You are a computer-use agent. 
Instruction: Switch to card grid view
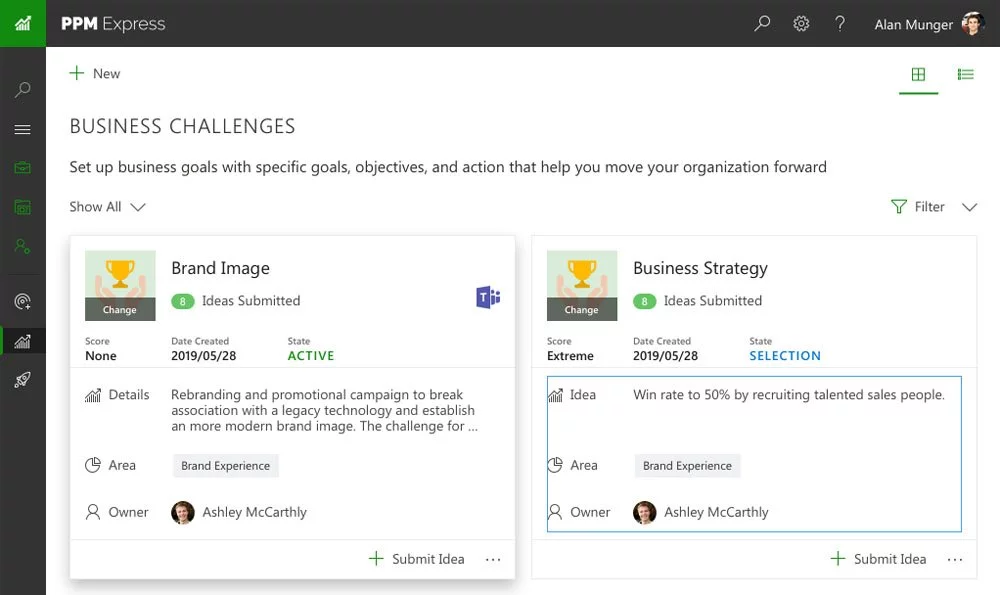[x=918, y=75]
